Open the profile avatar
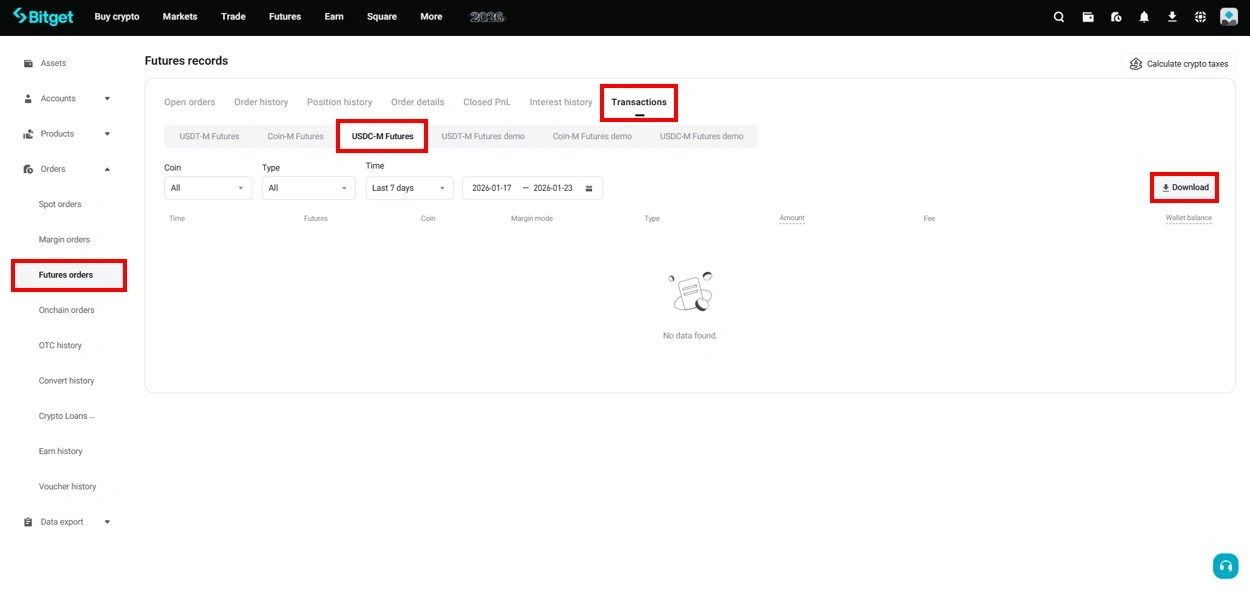The height and width of the screenshot is (616, 1250). (x=1229, y=16)
